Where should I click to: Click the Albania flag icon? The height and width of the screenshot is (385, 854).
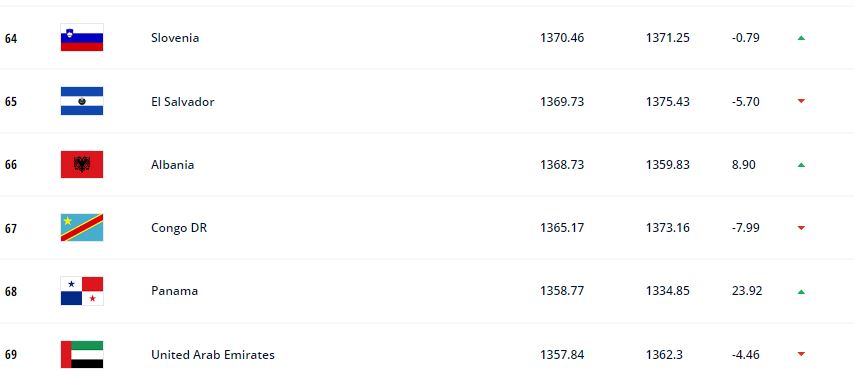(82, 164)
